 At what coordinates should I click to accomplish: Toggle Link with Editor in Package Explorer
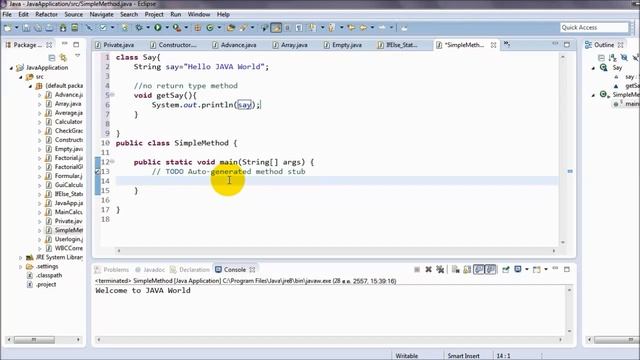[x=63, y=58]
